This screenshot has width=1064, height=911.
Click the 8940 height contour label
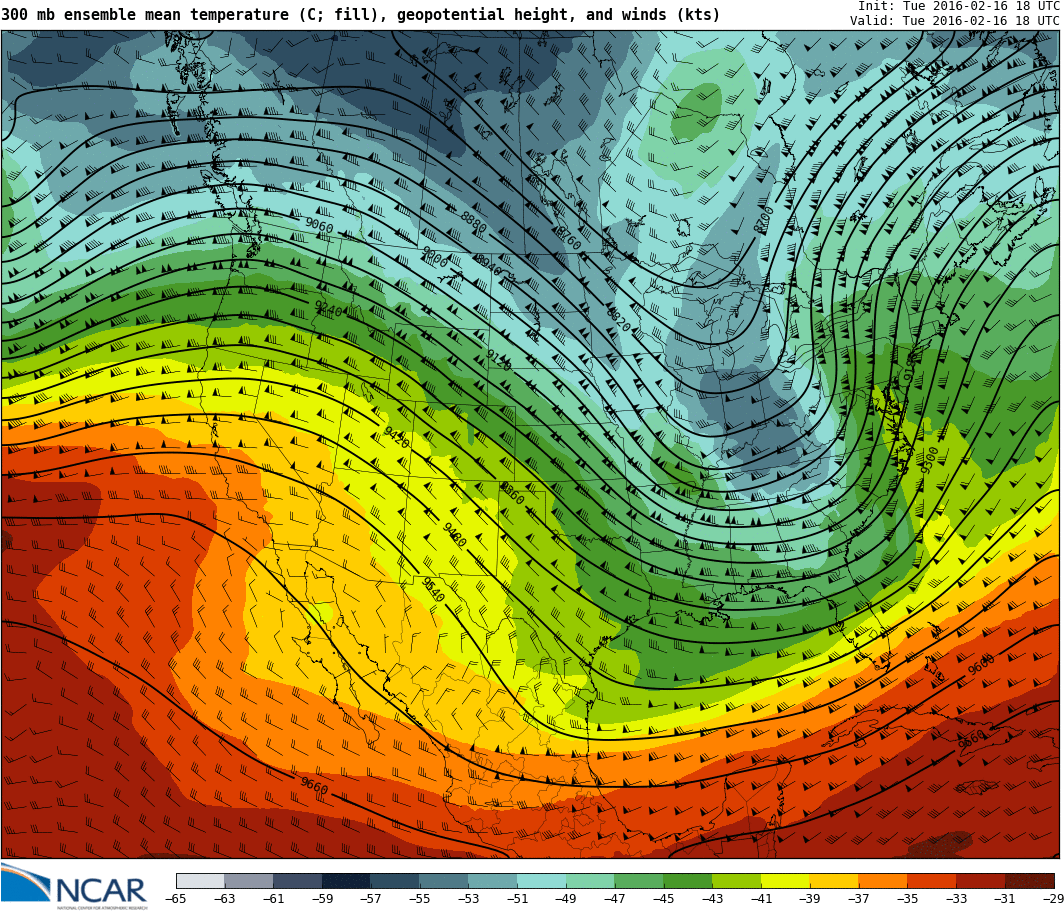pos(488,265)
